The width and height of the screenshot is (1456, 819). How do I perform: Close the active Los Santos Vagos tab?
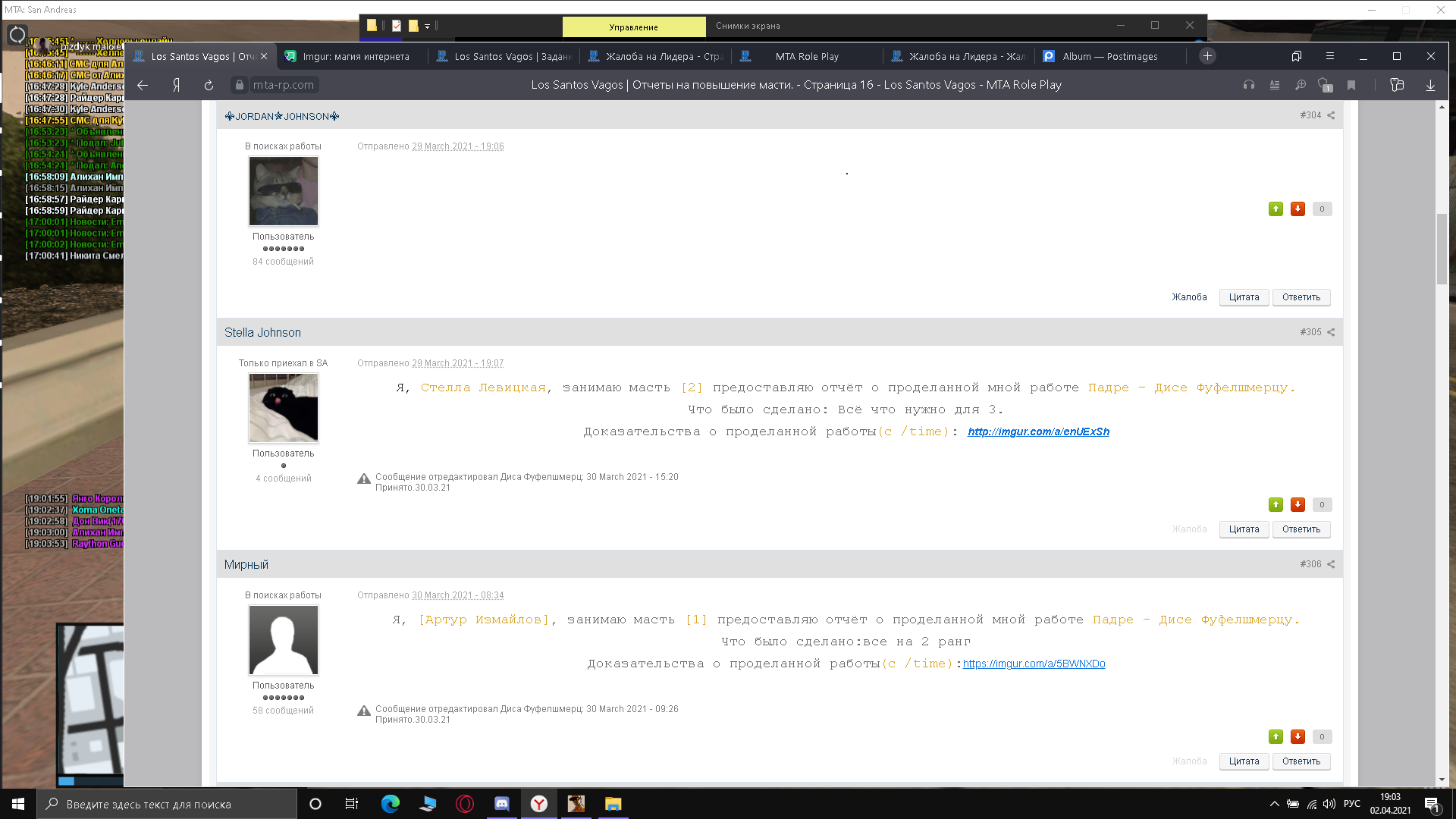click(264, 56)
